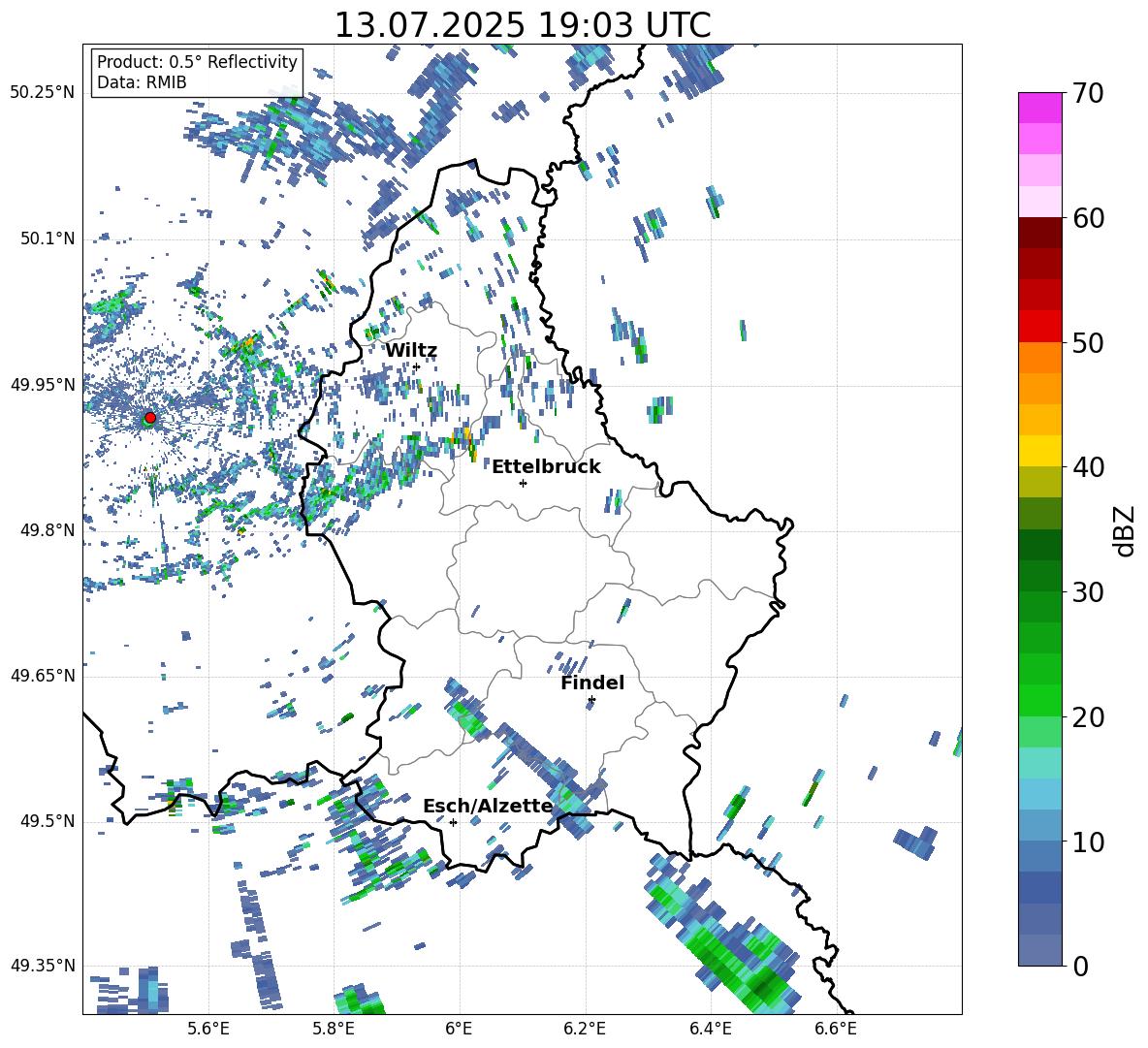Screen dimensions: 1148x1048
Task: Click the 50.1°N latitude label
Action: (x=48, y=238)
